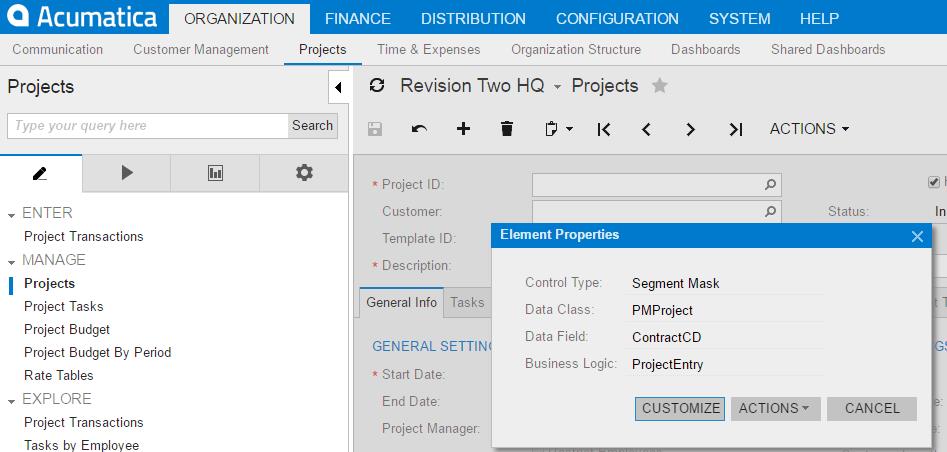This screenshot has height=452, width=947.
Task: Click the Search button
Action: pyautogui.click(x=312, y=126)
